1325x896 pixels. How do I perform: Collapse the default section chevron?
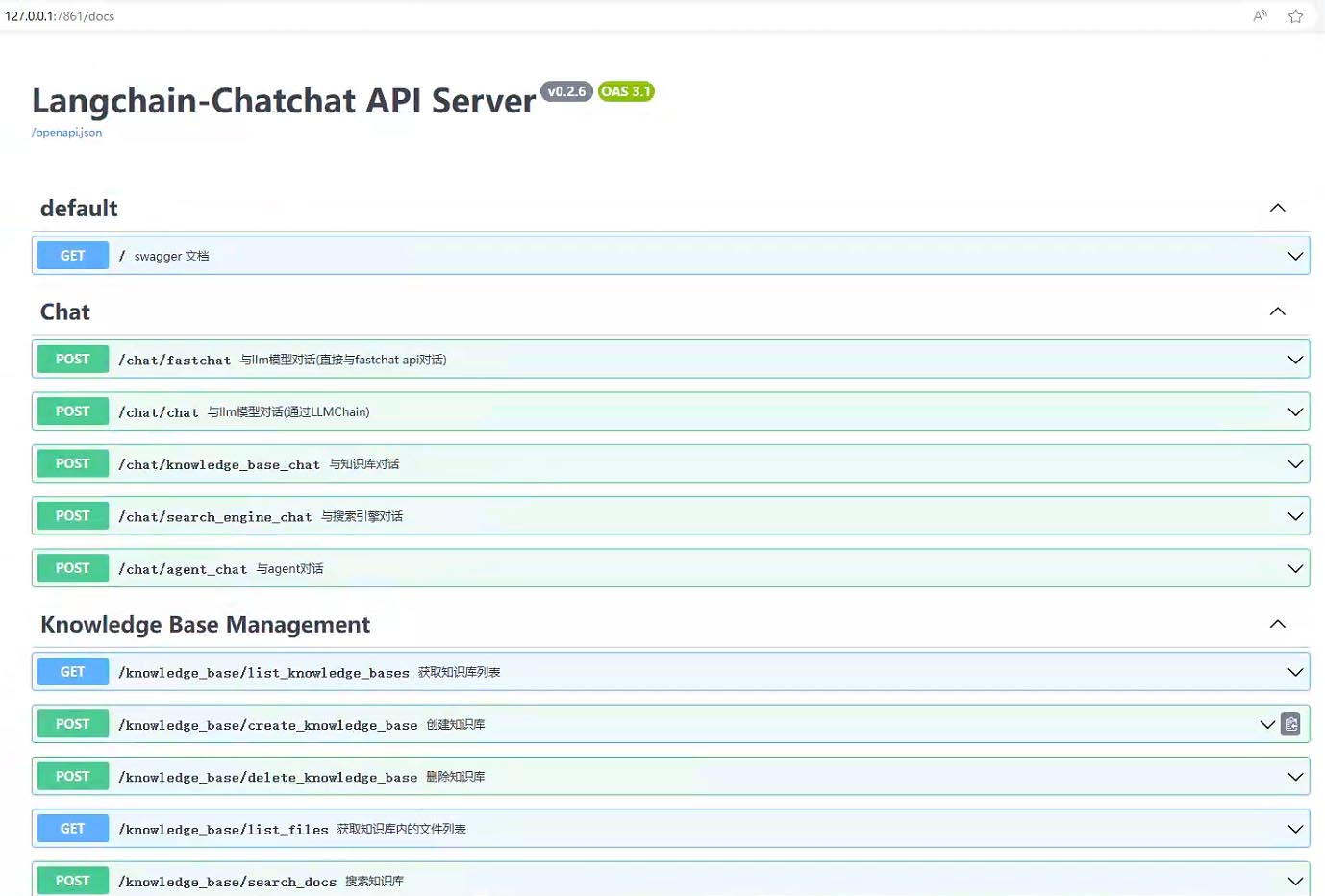tap(1277, 208)
